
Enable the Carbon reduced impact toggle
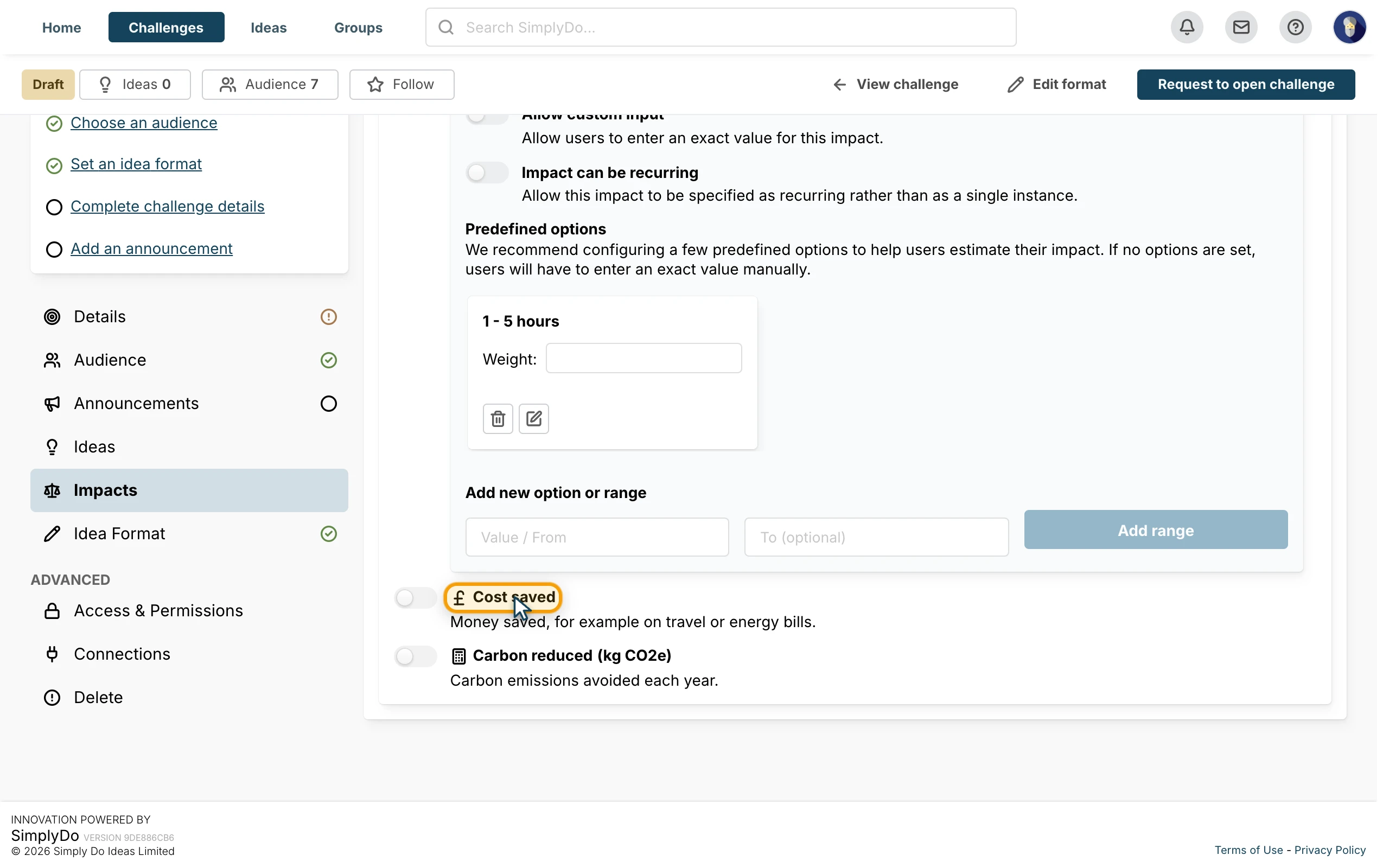(x=416, y=656)
